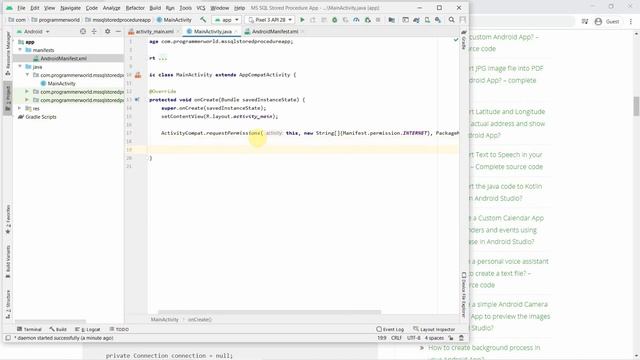Viewport: 640px width, 360px height.
Task: Collapse the manifests folder in project tree
Action: coord(20,50)
